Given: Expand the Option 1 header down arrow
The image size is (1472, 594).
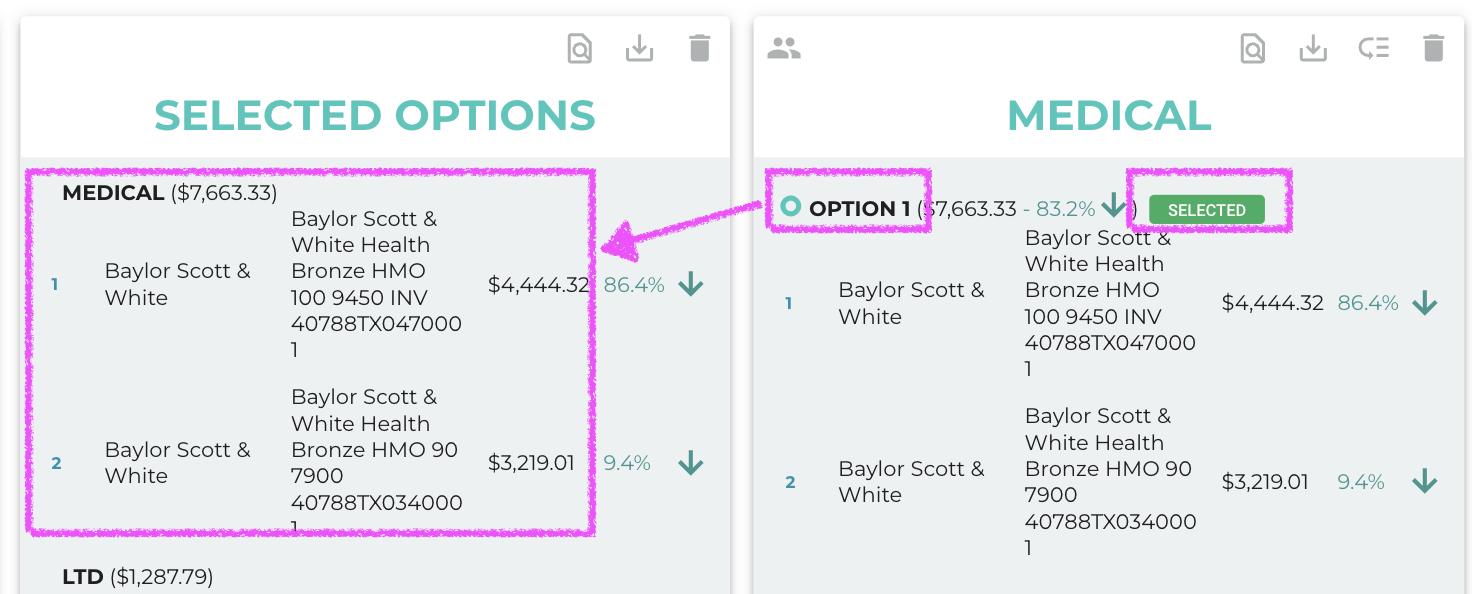Looking at the screenshot, I should (x=1113, y=207).
